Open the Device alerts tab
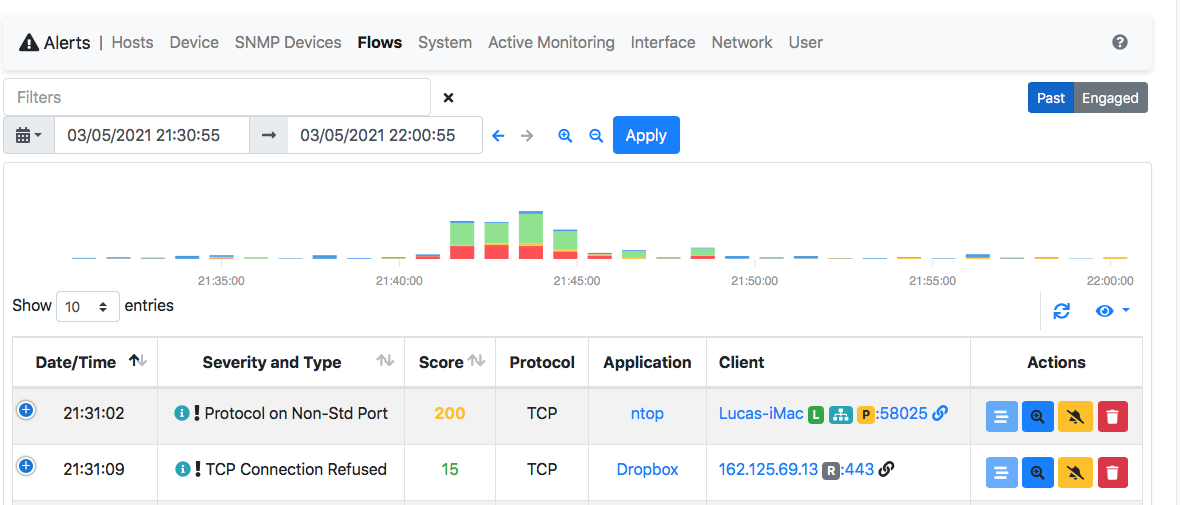The height and width of the screenshot is (505, 1180). 194,42
